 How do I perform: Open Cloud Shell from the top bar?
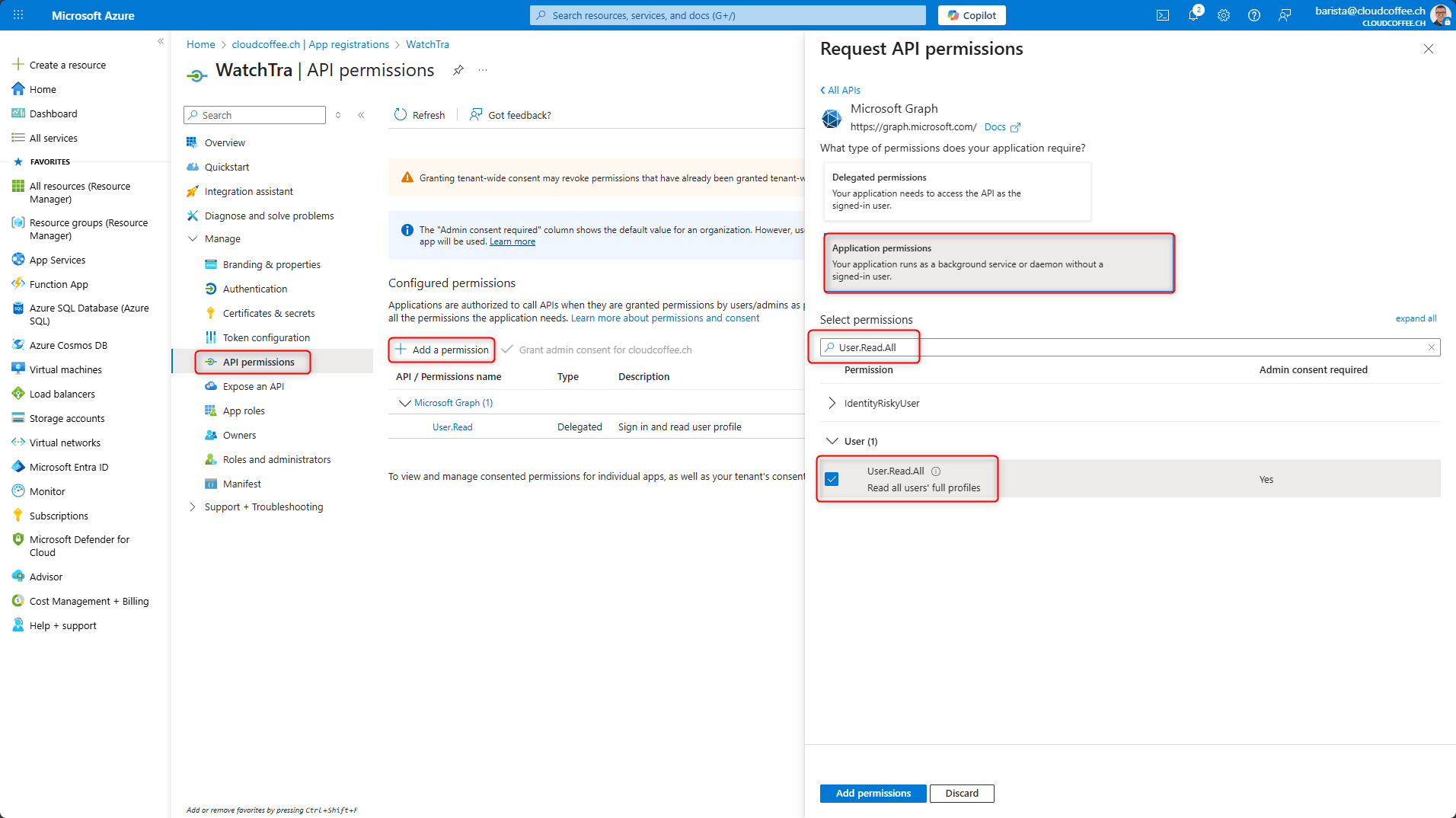[x=1163, y=15]
